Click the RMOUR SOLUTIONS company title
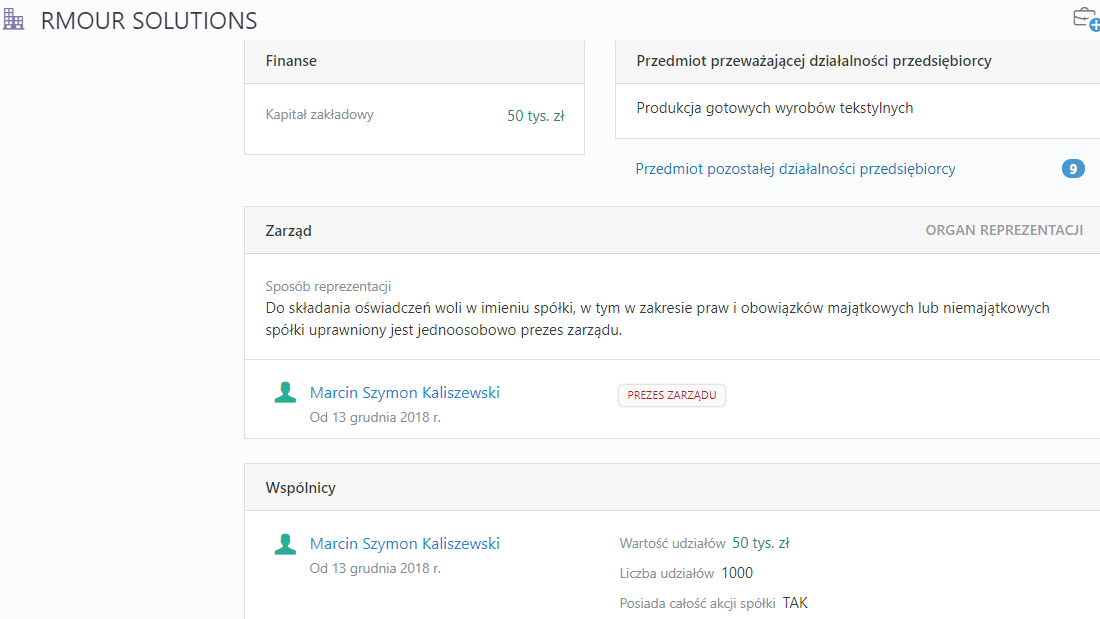Image resolution: width=1100 pixels, height=619 pixels. tap(149, 20)
